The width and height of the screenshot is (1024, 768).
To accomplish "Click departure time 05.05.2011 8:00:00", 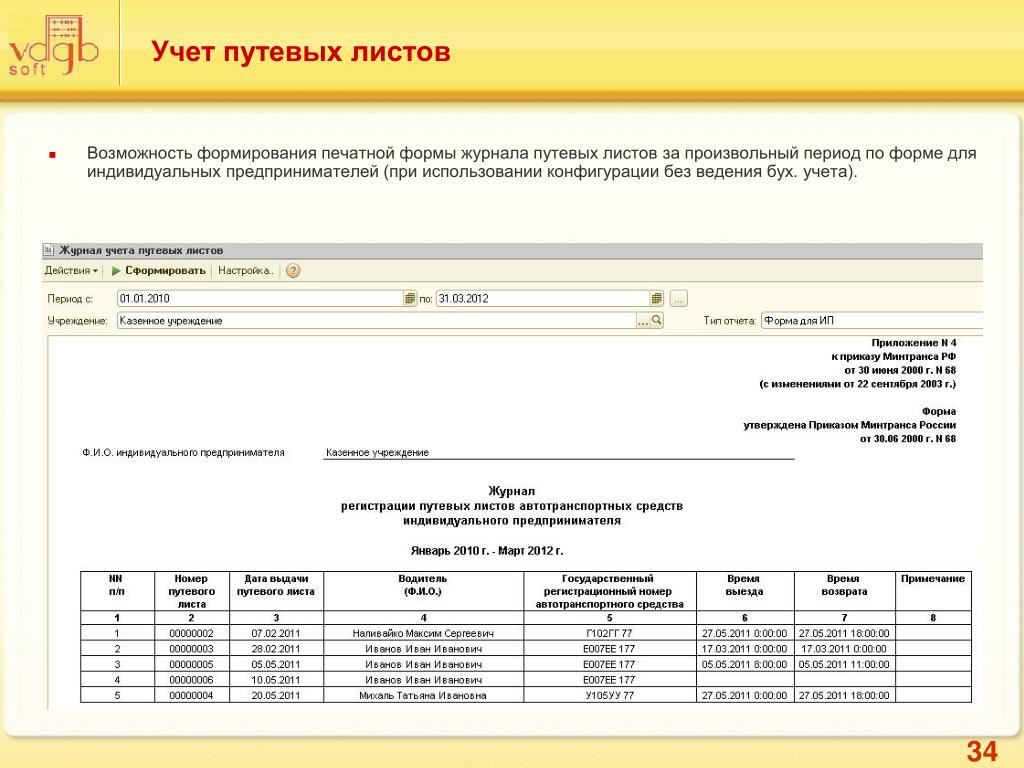I will click(x=744, y=664).
